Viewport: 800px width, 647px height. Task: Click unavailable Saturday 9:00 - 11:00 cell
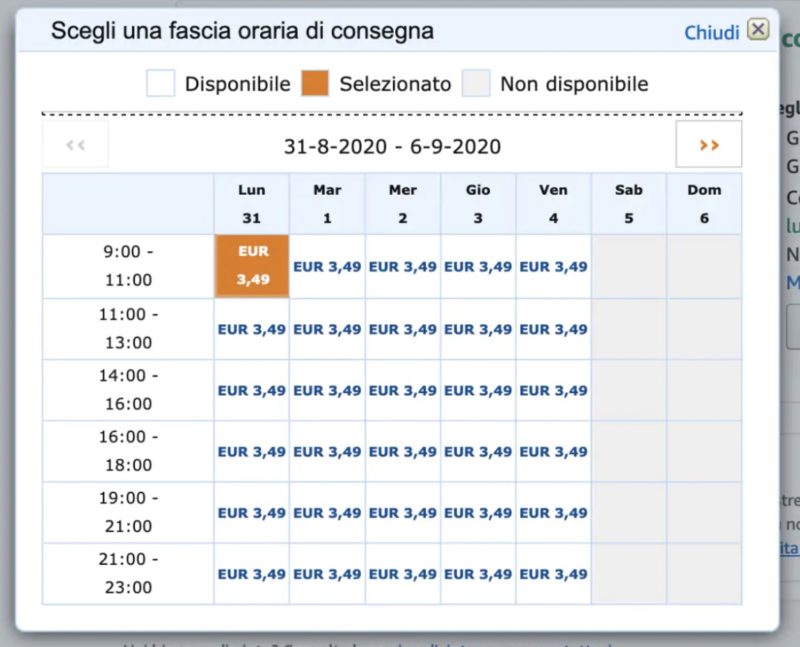point(629,267)
